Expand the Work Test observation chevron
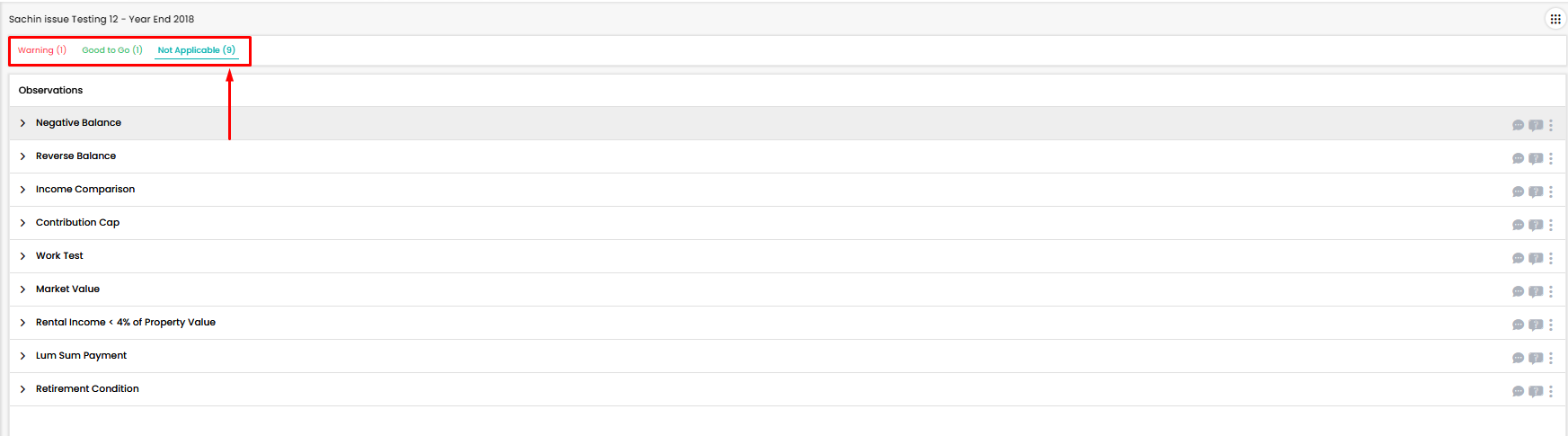 (x=22, y=256)
